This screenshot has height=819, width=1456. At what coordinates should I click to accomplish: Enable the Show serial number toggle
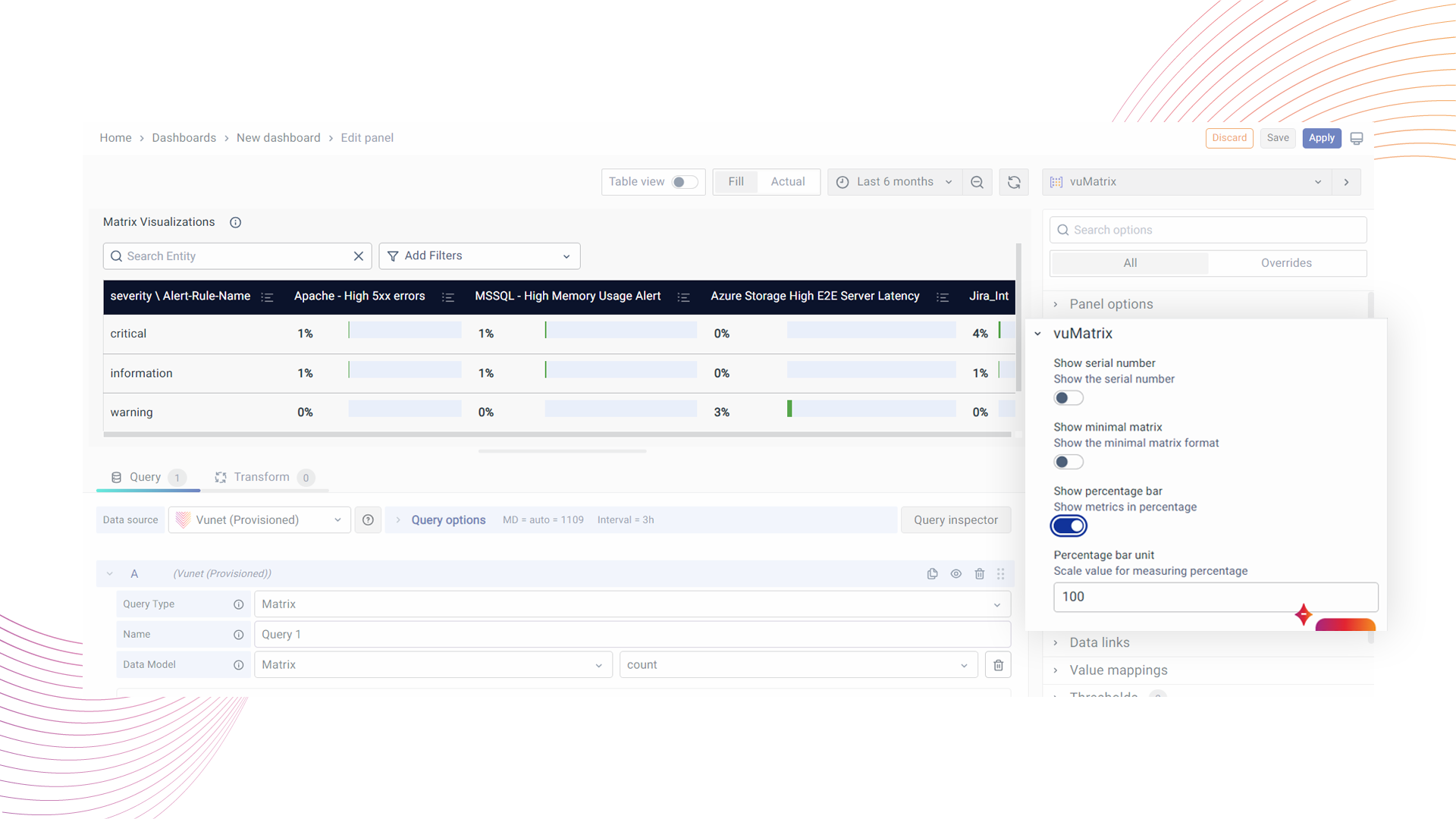point(1068,398)
